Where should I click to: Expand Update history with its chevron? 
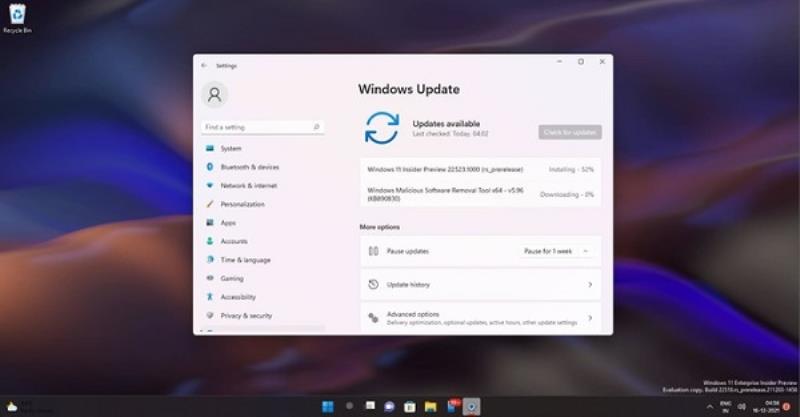[x=590, y=285]
